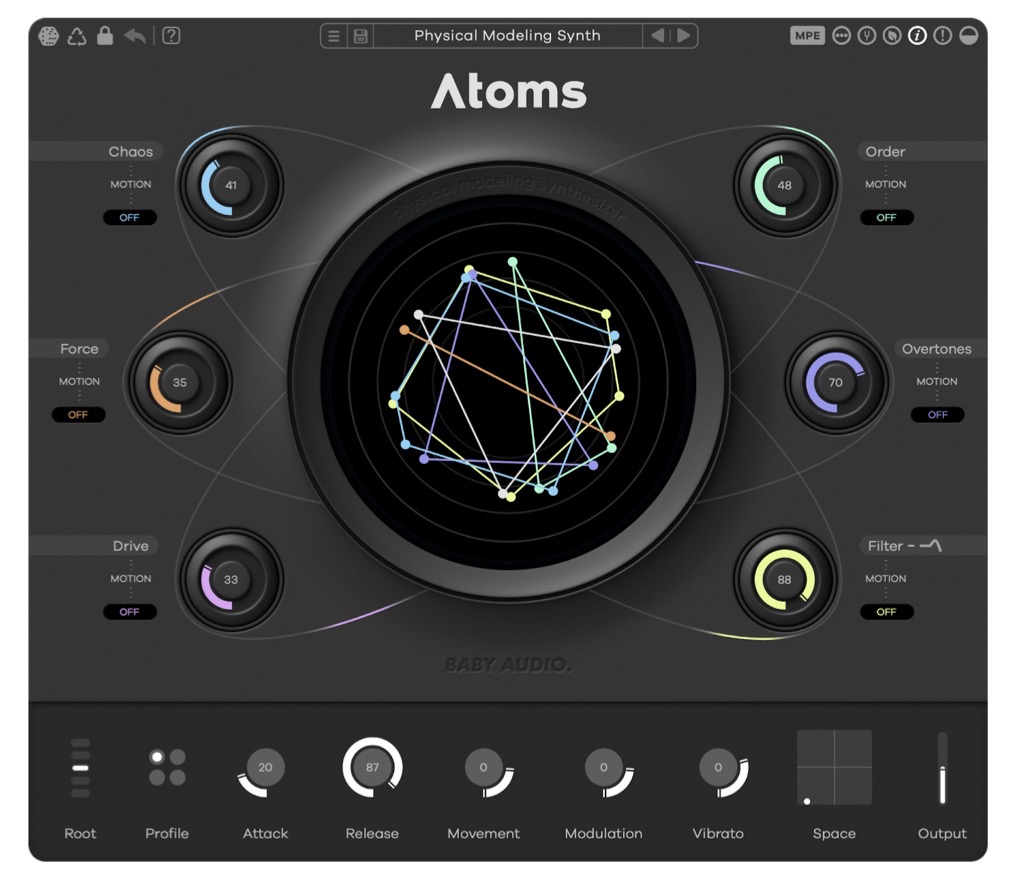Open the preset list via the hamburger icon
1016x887 pixels.
(x=333, y=35)
